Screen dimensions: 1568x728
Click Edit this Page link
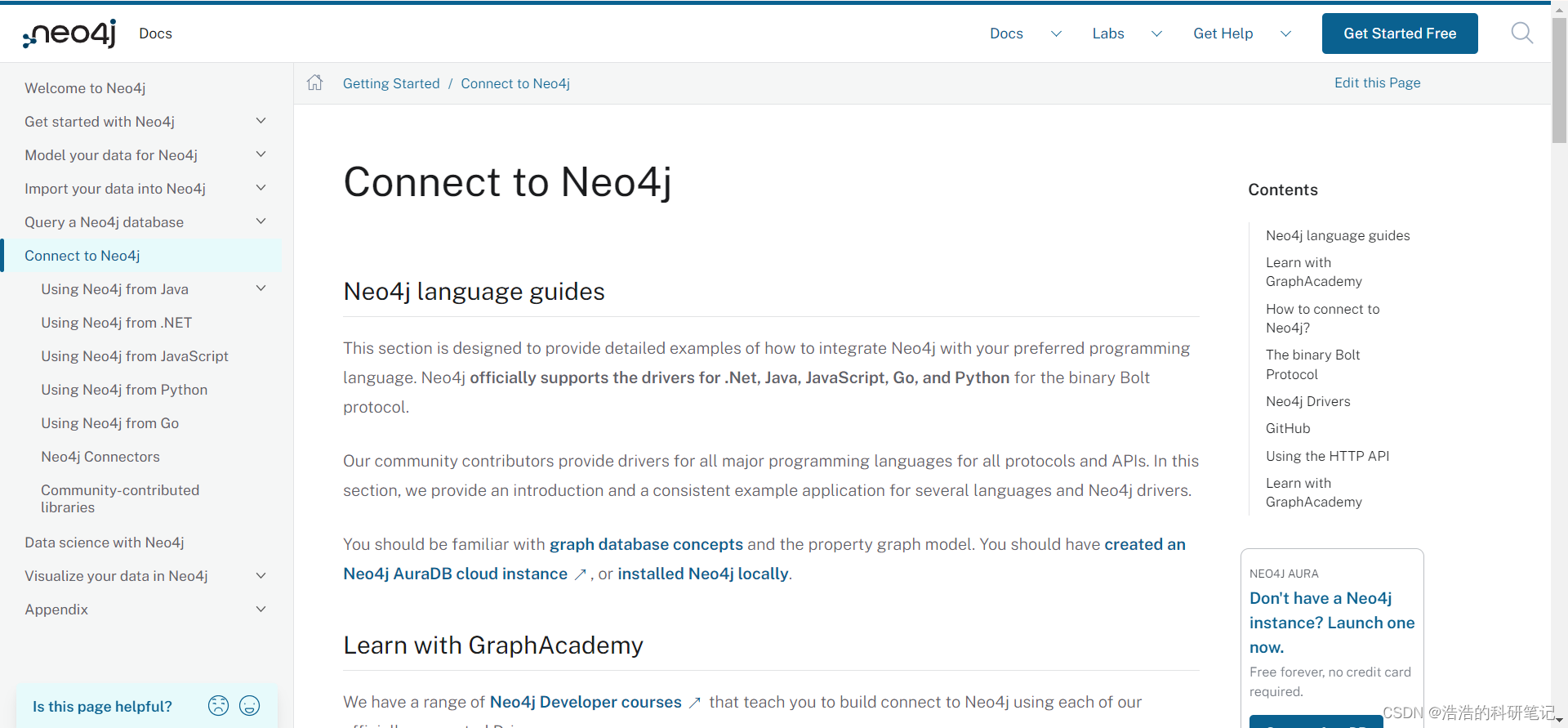tap(1377, 83)
